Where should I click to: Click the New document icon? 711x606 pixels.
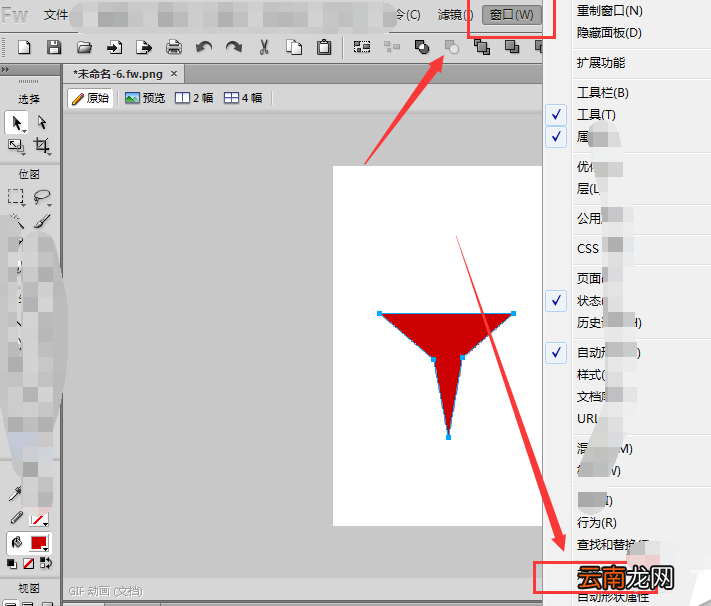coord(24,47)
